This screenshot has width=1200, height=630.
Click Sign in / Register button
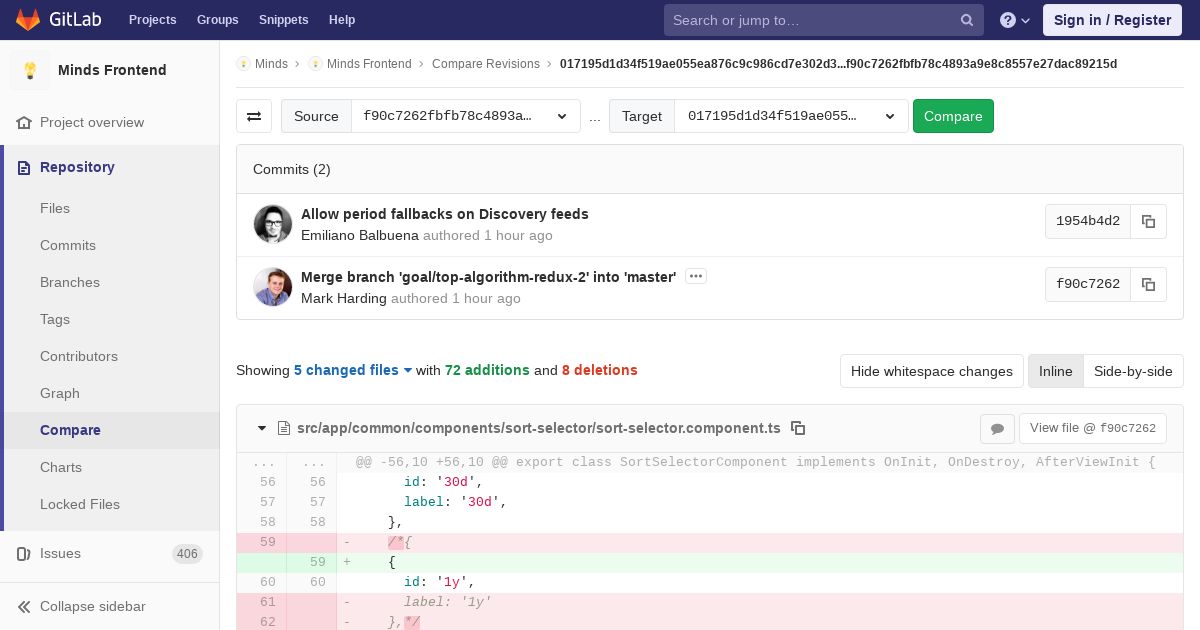point(1112,20)
